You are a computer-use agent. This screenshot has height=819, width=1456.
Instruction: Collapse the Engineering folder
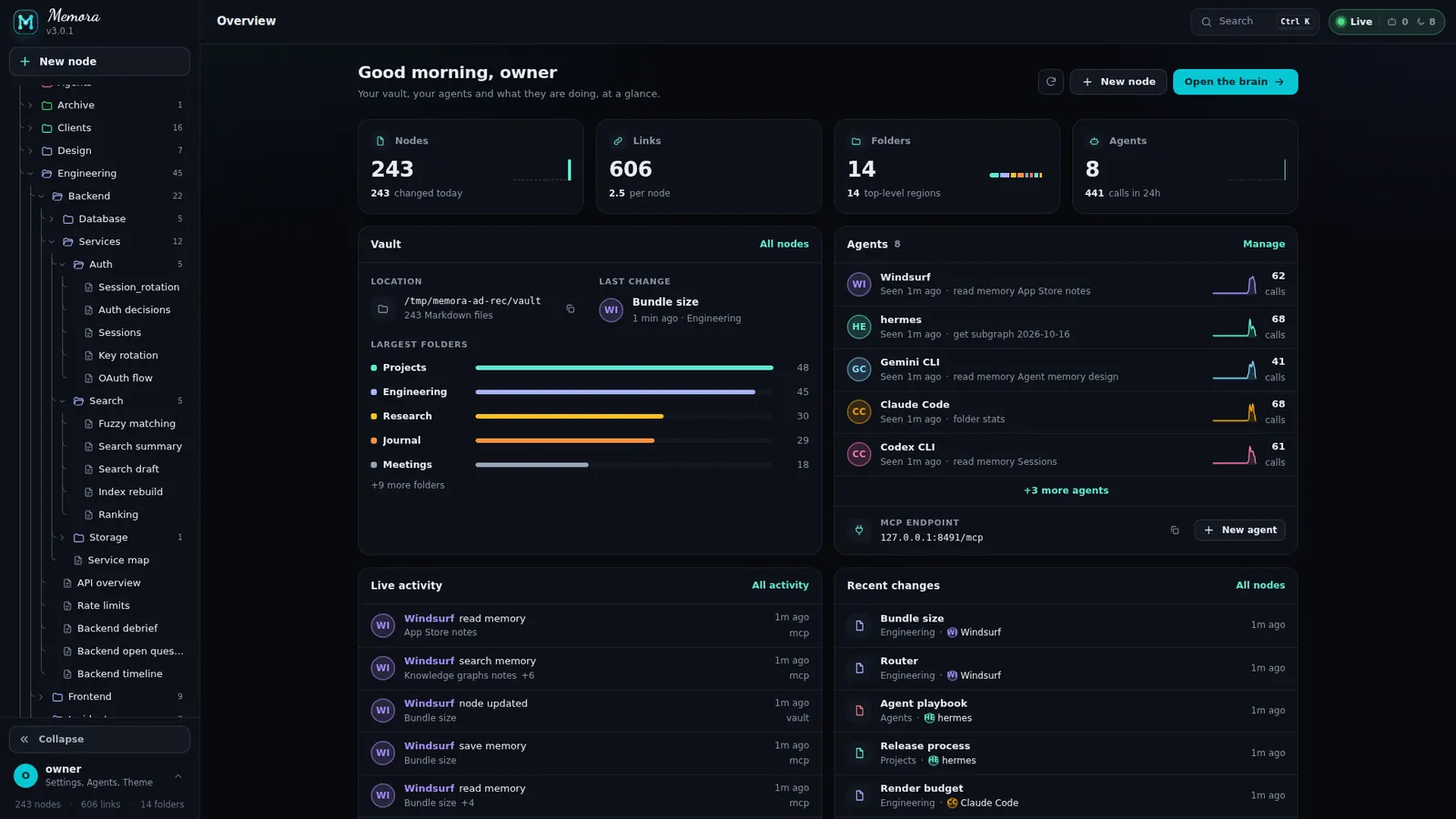[x=30, y=174]
